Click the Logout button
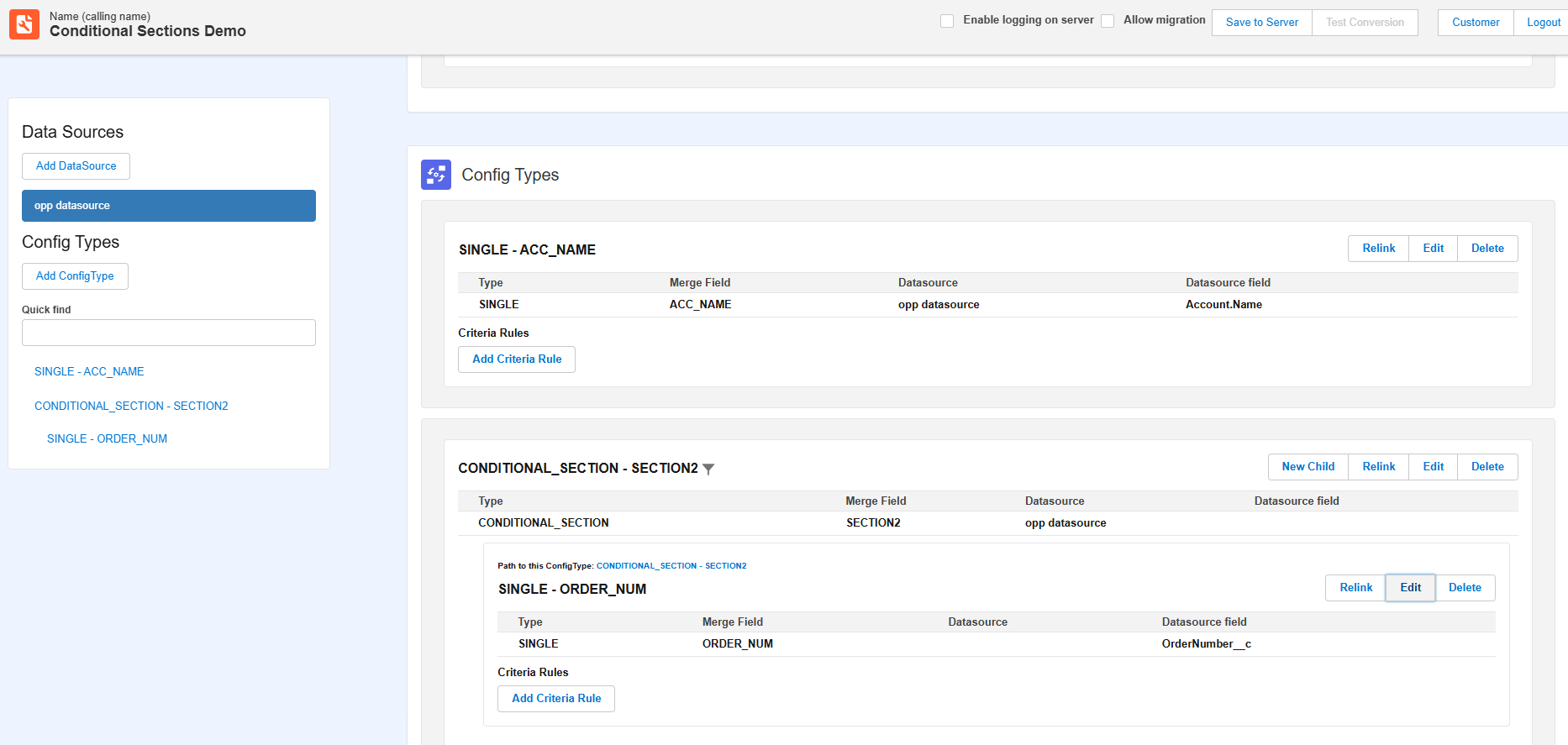Screen dimensions: 1568x745 (1543, 23)
